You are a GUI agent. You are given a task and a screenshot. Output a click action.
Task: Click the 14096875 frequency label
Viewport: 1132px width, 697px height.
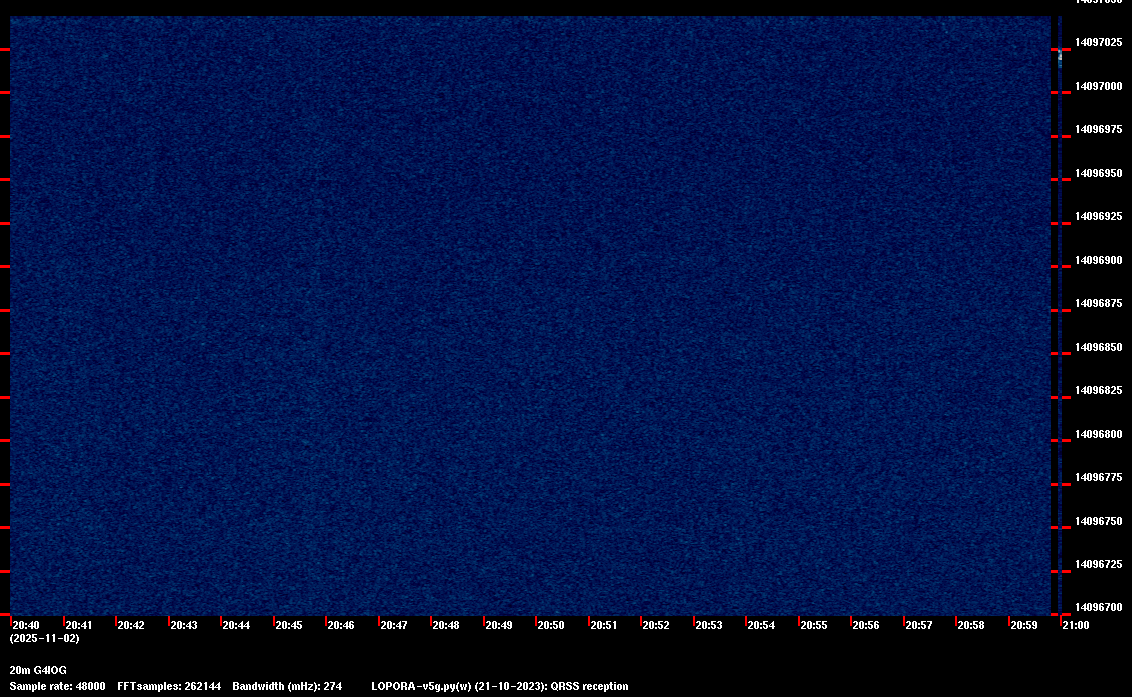point(1099,303)
